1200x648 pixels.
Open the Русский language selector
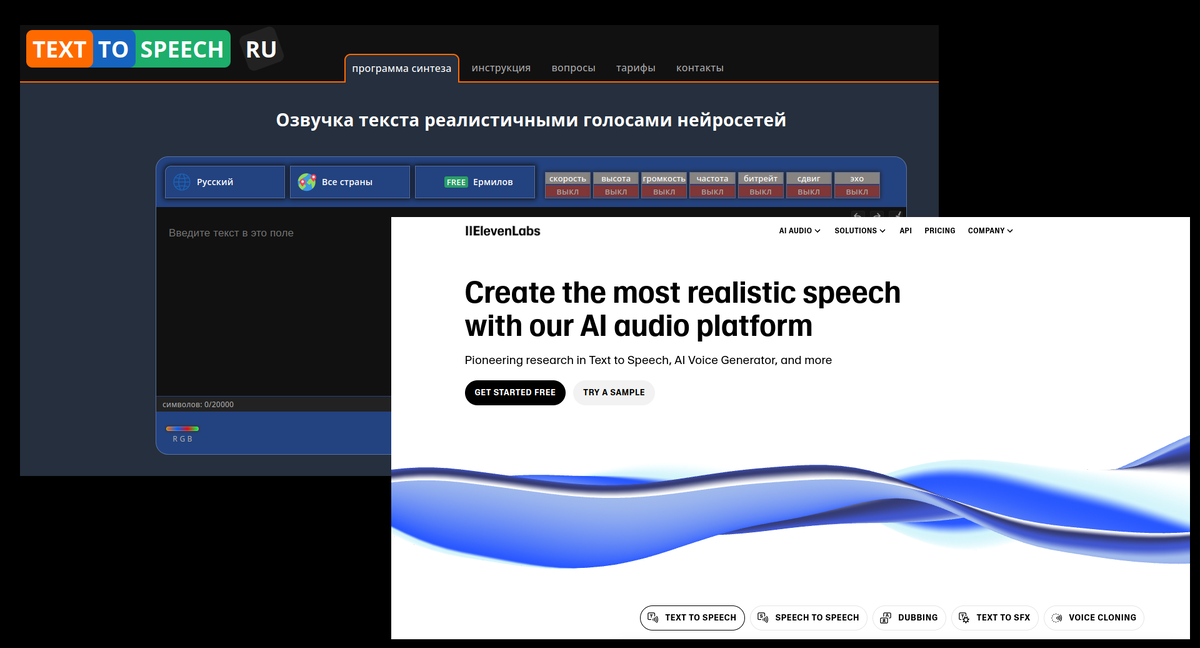coord(225,182)
